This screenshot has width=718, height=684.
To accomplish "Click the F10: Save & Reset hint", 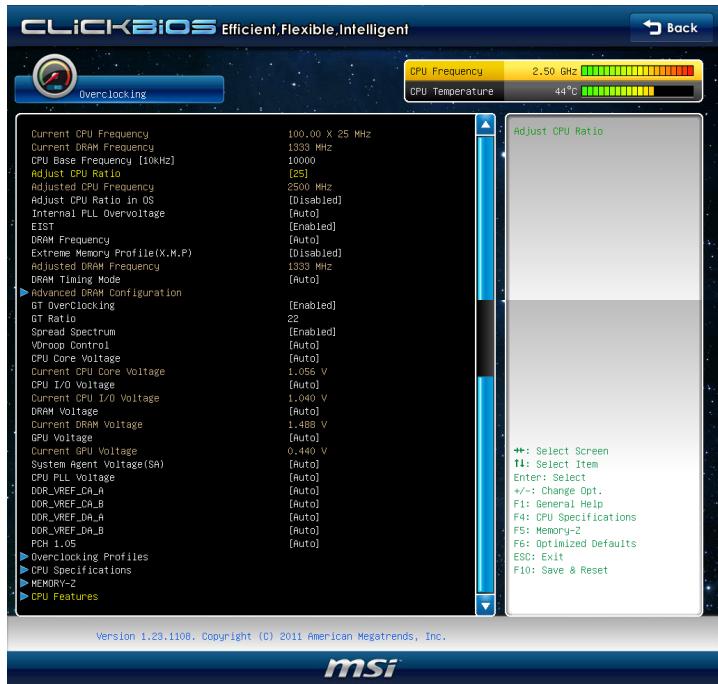I will 560,570.
